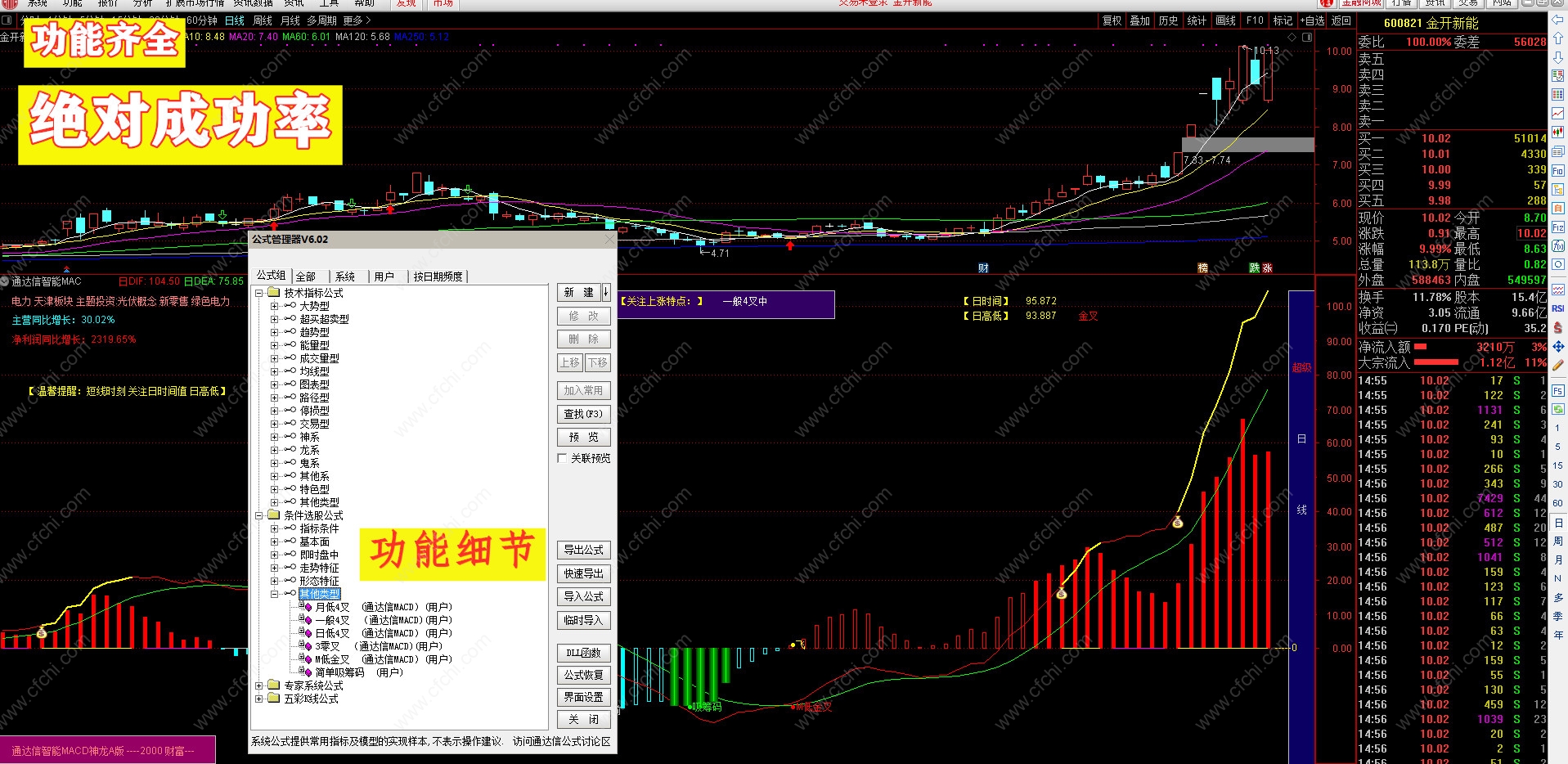Click the 新建 button
Viewport: 1568px width, 764px height.
[x=579, y=292]
